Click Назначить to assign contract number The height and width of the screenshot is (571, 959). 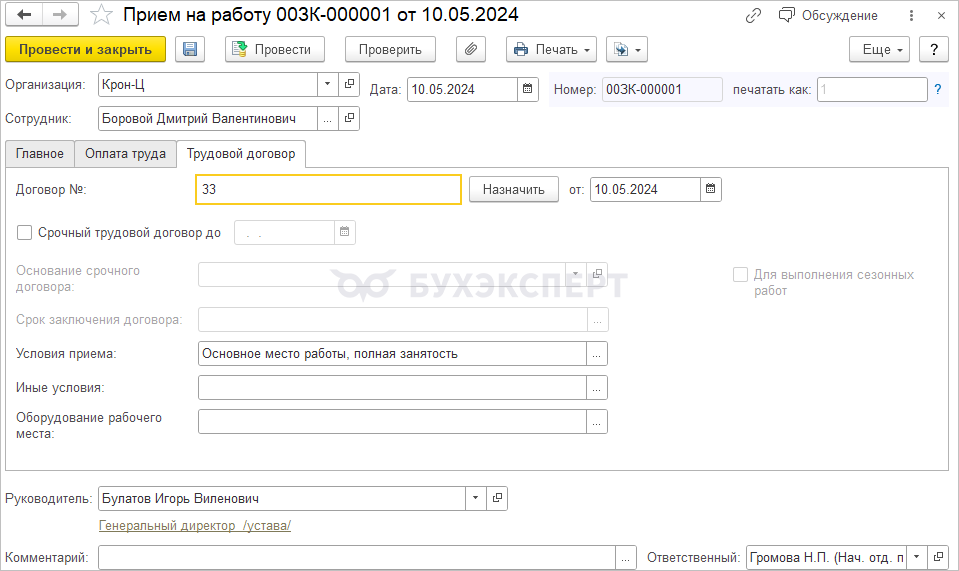pyautogui.click(x=514, y=190)
